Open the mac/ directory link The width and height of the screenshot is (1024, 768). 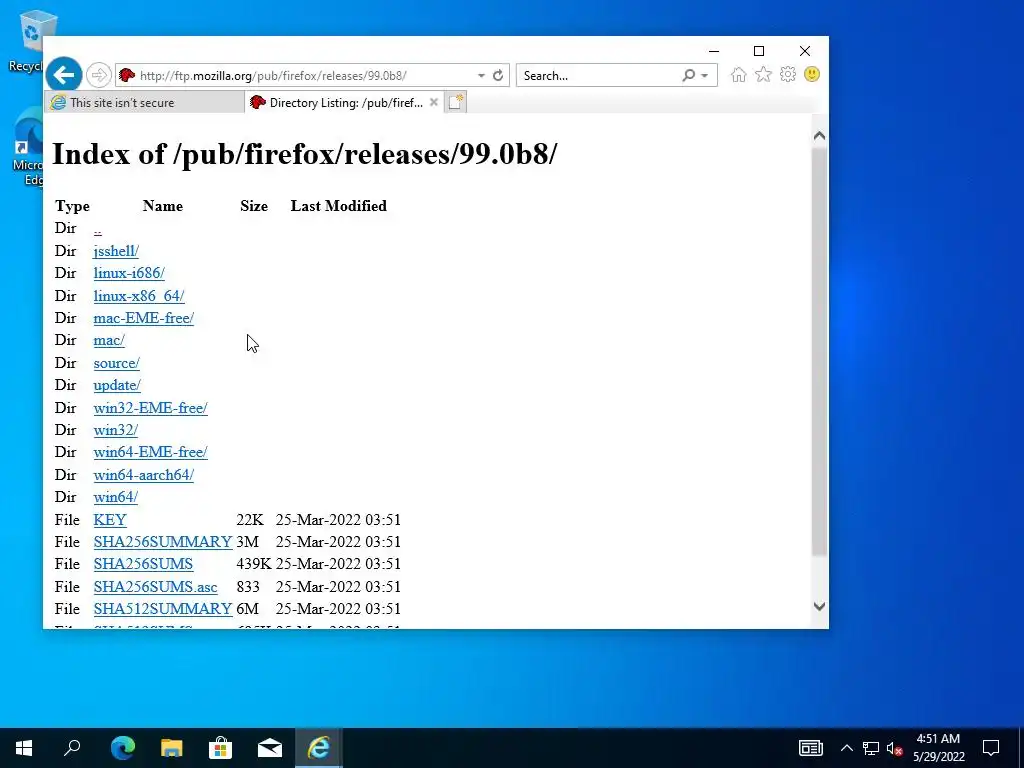click(109, 340)
